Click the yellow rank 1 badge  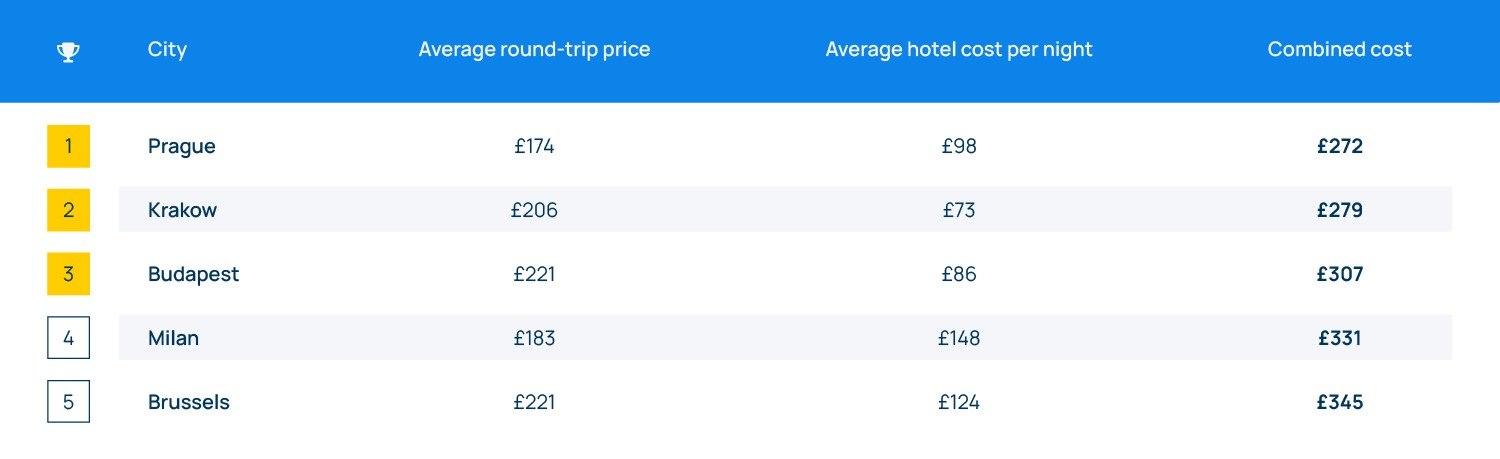pyautogui.click(x=68, y=146)
